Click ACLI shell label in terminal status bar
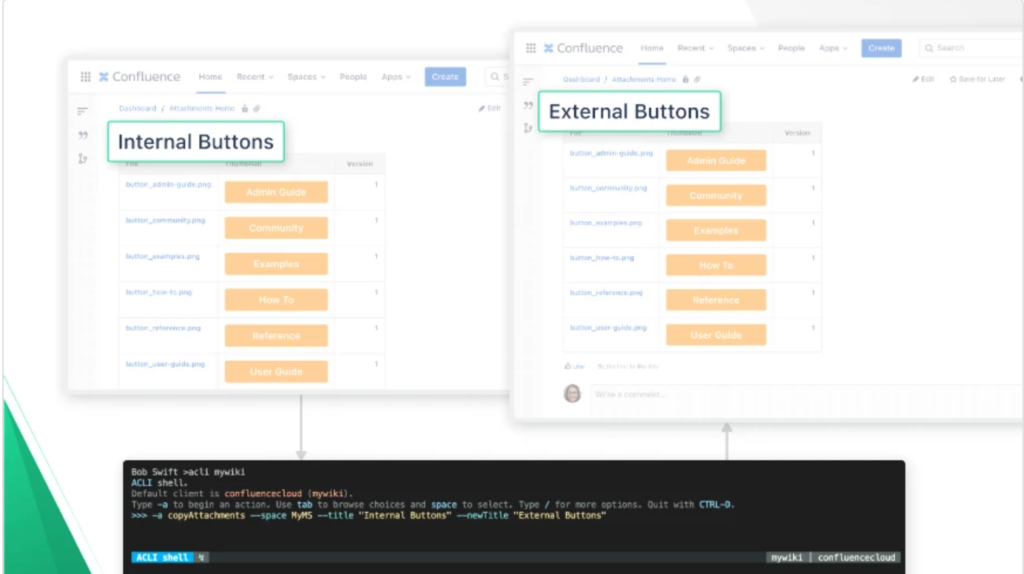The image size is (1024, 574). (162, 557)
